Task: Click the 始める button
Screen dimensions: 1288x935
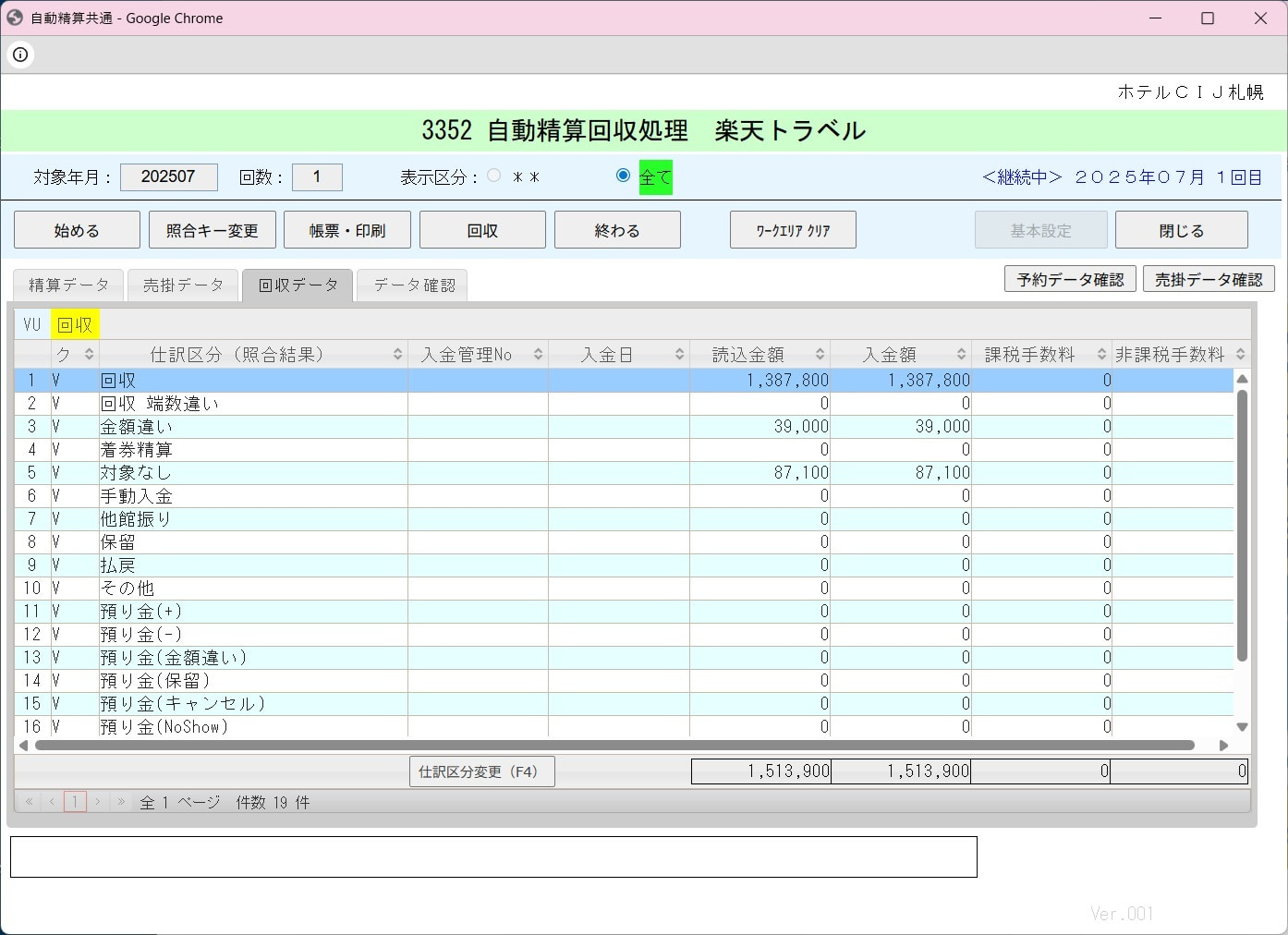Action: tap(77, 230)
